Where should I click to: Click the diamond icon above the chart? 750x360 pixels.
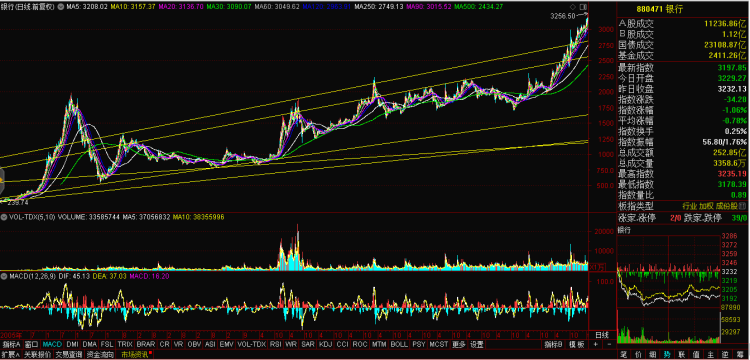573,7
